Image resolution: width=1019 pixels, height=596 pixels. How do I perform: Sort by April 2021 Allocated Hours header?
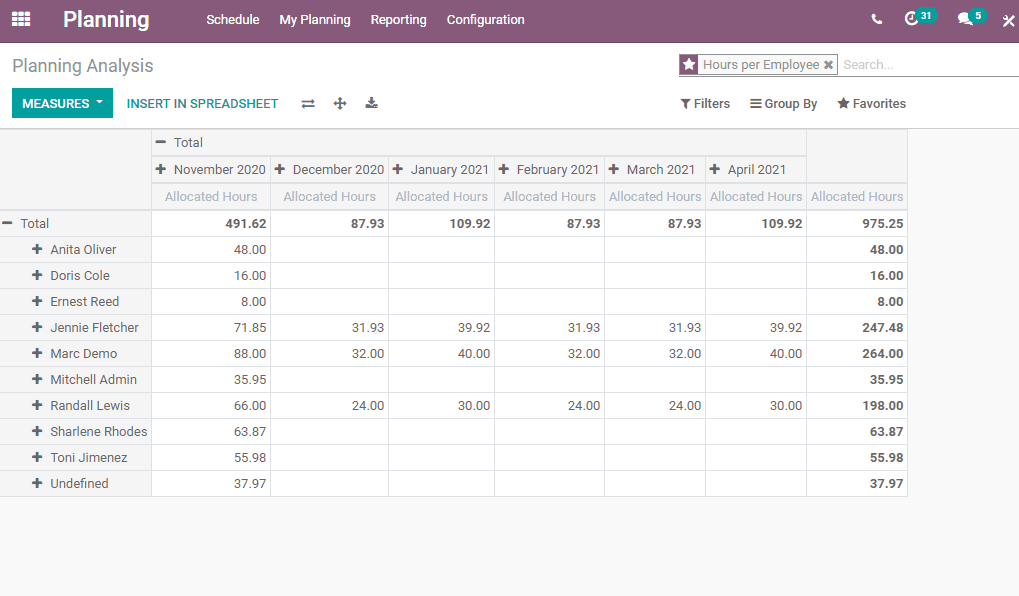pyautogui.click(x=756, y=196)
